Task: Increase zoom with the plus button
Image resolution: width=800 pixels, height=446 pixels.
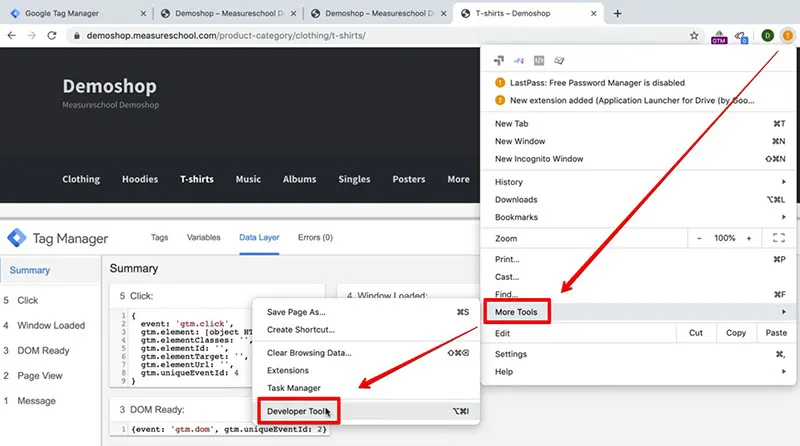Action: point(749,238)
